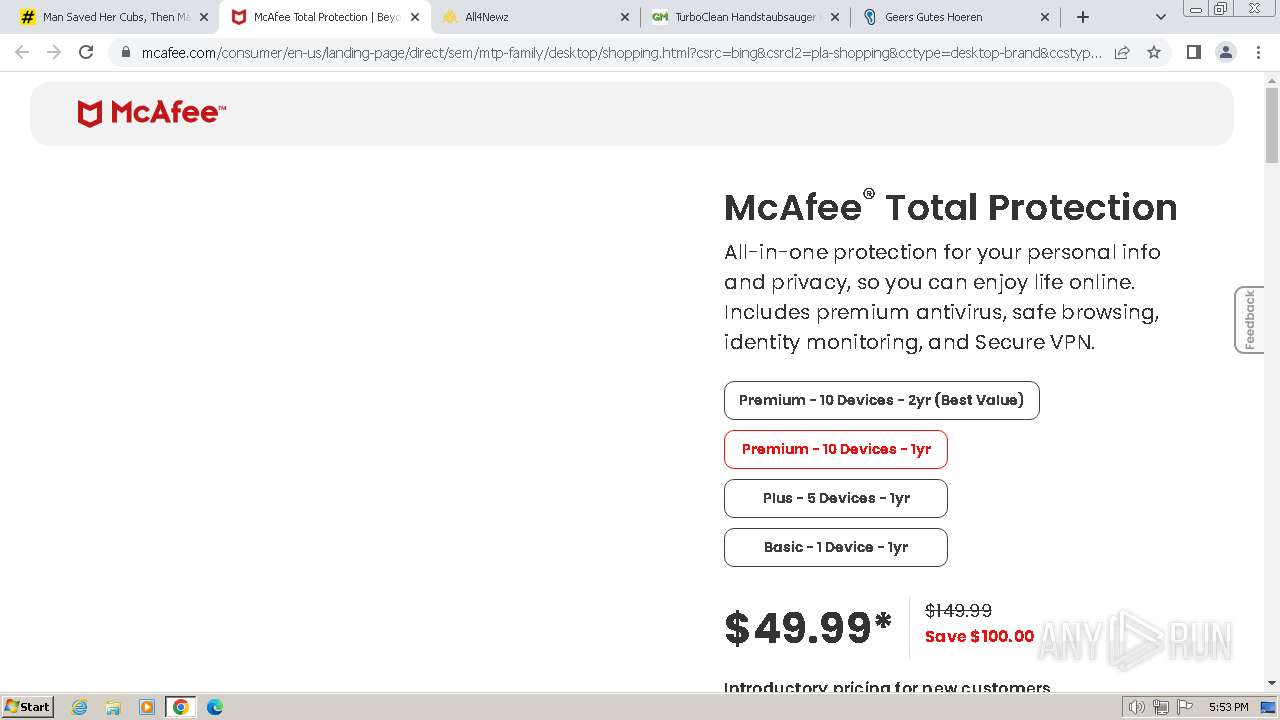Open the Chrome profile avatar icon
This screenshot has height=720, width=1280.
click(x=1225, y=52)
